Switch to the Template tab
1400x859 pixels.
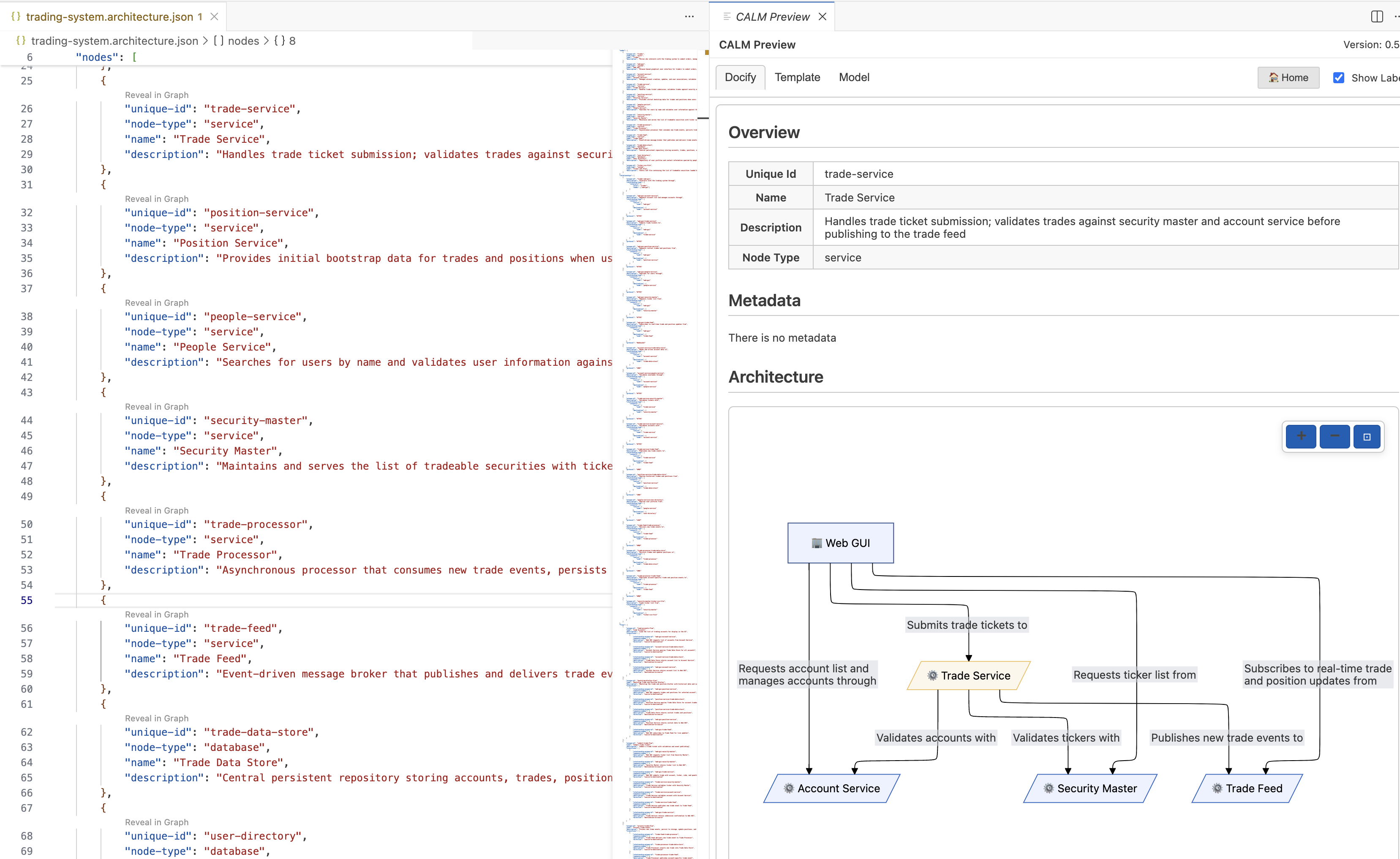pyautogui.click(x=797, y=77)
